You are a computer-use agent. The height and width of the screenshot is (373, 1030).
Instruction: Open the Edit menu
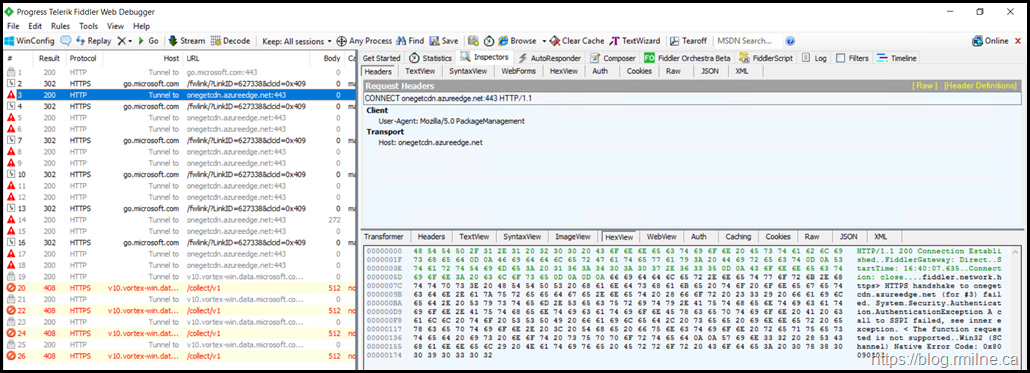tap(35, 26)
